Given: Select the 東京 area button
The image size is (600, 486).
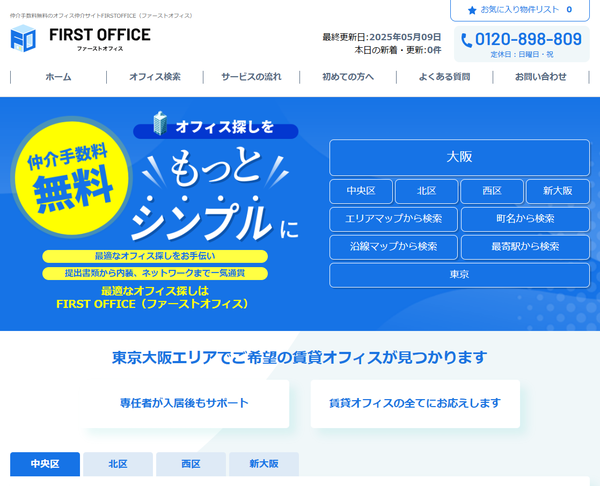Looking at the screenshot, I should (459, 275).
